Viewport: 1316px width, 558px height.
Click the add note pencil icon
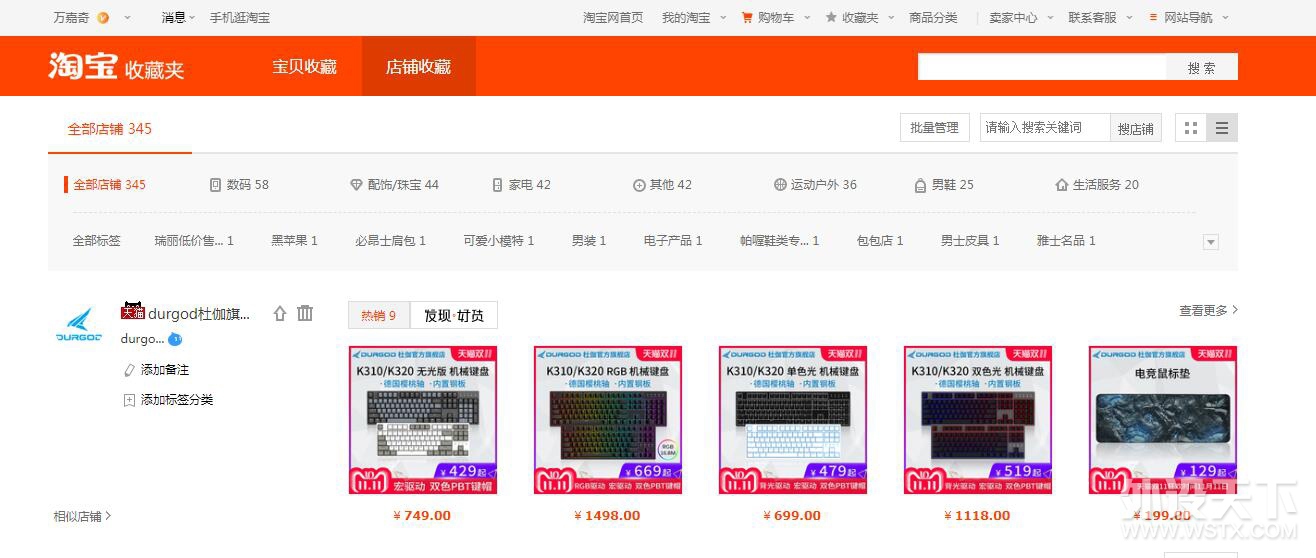(x=128, y=370)
